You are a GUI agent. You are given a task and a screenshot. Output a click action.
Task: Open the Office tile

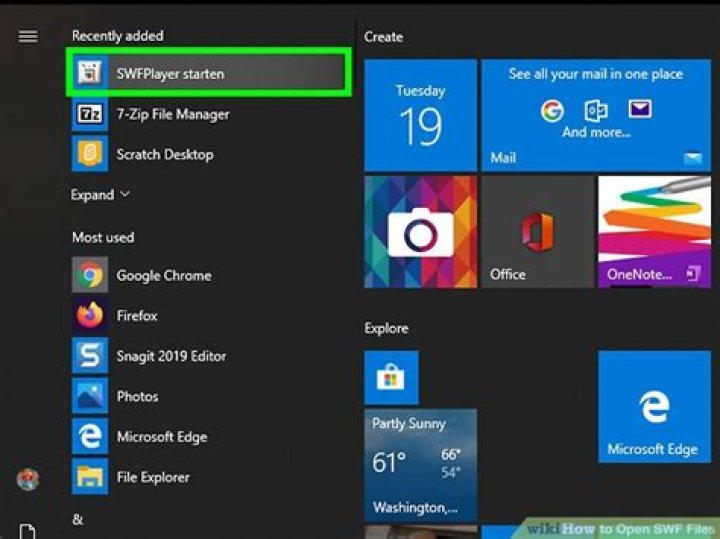(x=536, y=232)
